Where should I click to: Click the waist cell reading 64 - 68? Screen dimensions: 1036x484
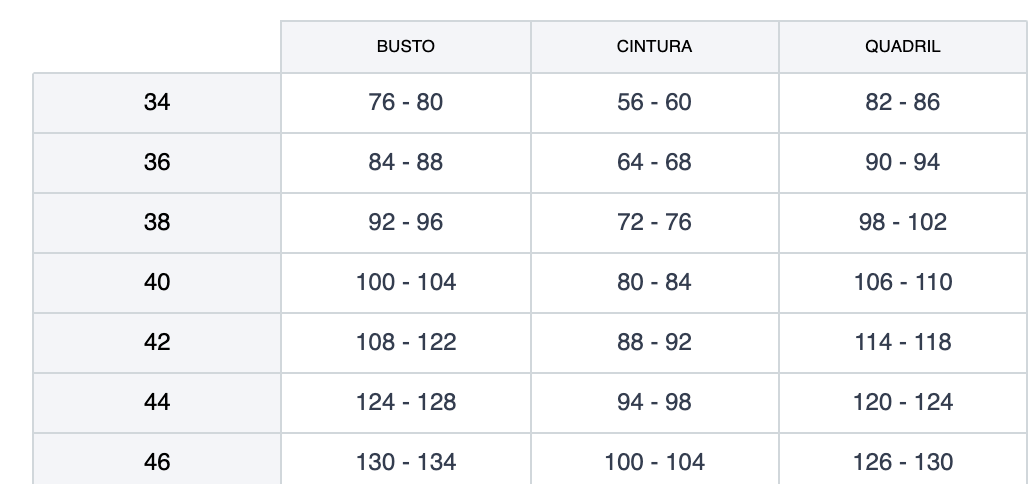[654, 162]
